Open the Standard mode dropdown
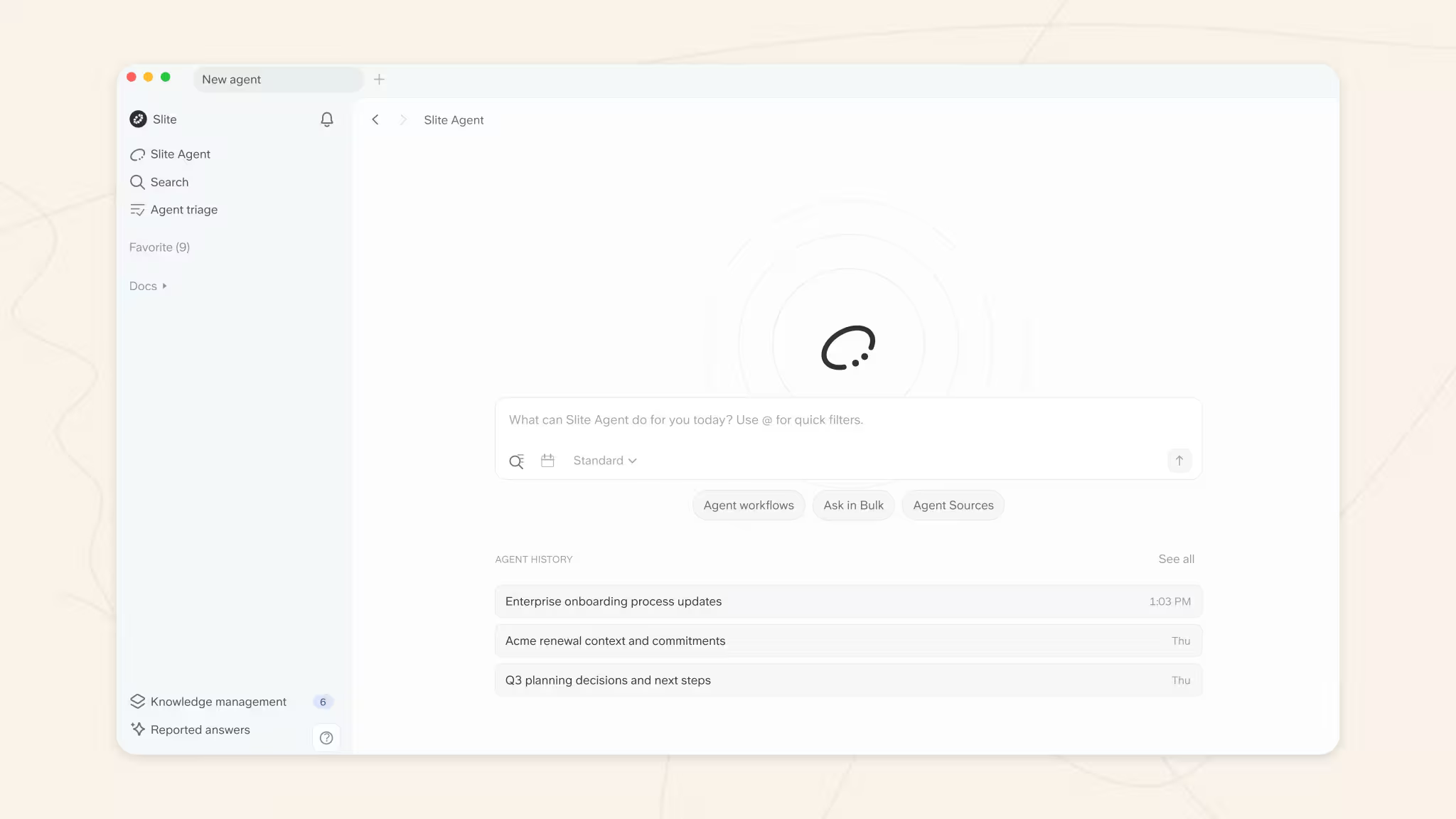 click(x=605, y=461)
